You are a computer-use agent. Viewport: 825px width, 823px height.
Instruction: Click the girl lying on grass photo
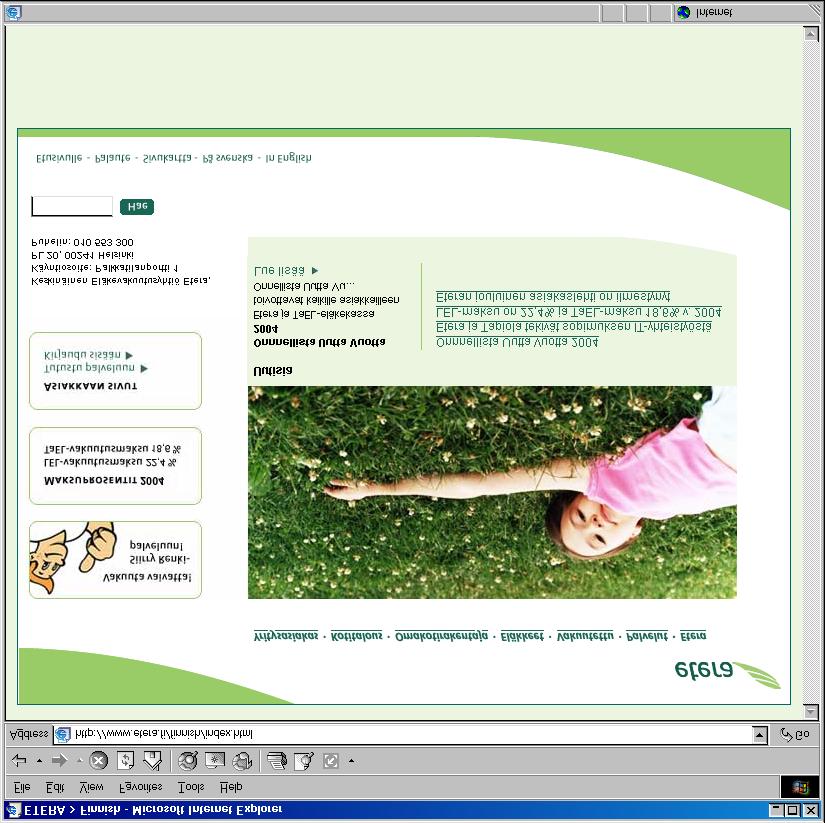pos(492,493)
